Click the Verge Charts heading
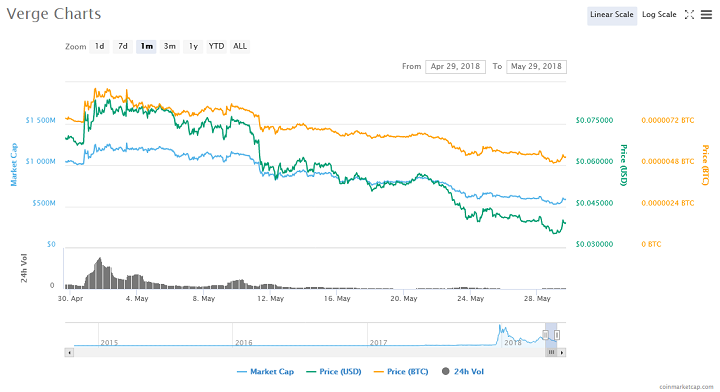The width and height of the screenshot is (720, 392). [x=54, y=14]
